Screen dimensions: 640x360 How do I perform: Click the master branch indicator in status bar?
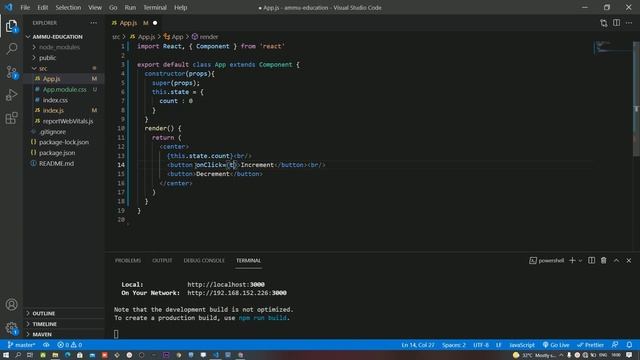(22, 345)
